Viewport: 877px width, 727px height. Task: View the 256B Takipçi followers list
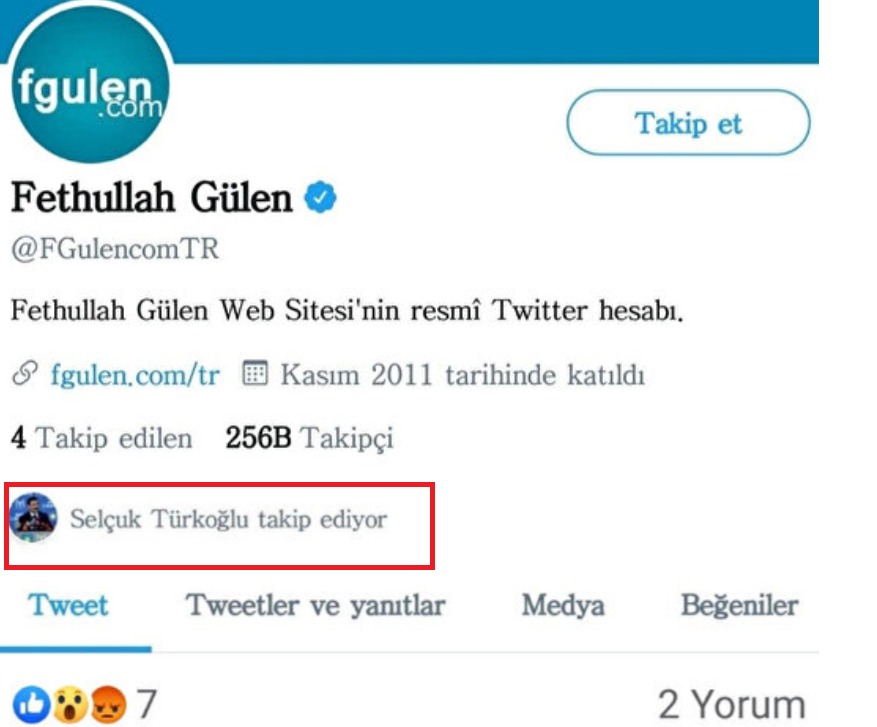[309, 438]
